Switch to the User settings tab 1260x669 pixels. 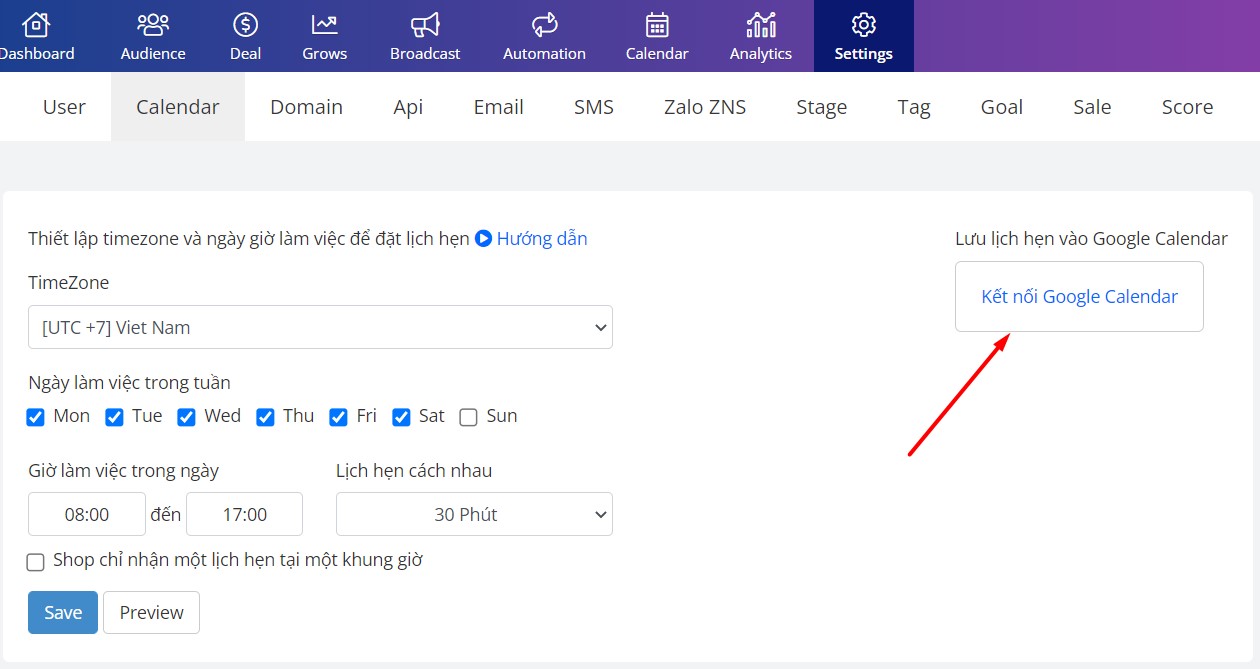[x=64, y=107]
